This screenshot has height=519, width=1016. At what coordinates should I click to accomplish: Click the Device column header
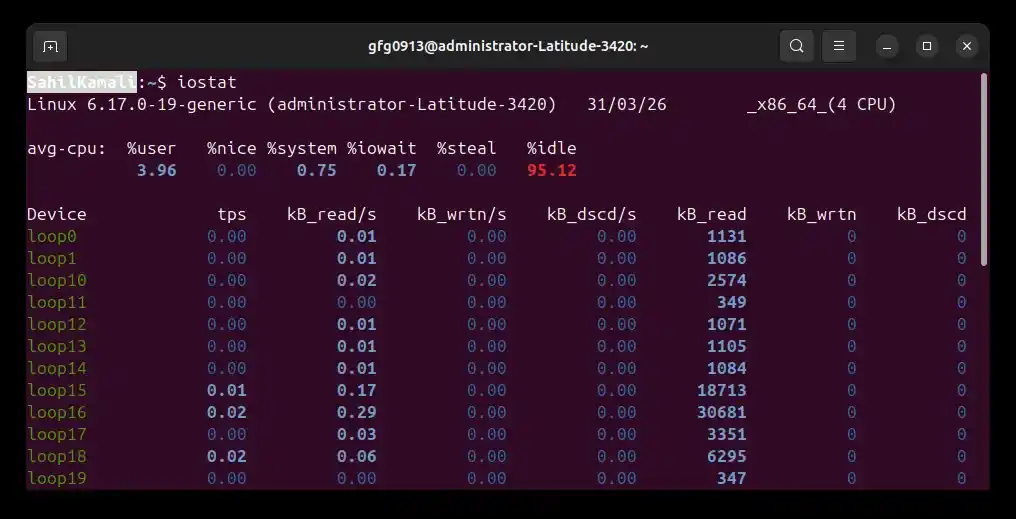pos(57,214)
